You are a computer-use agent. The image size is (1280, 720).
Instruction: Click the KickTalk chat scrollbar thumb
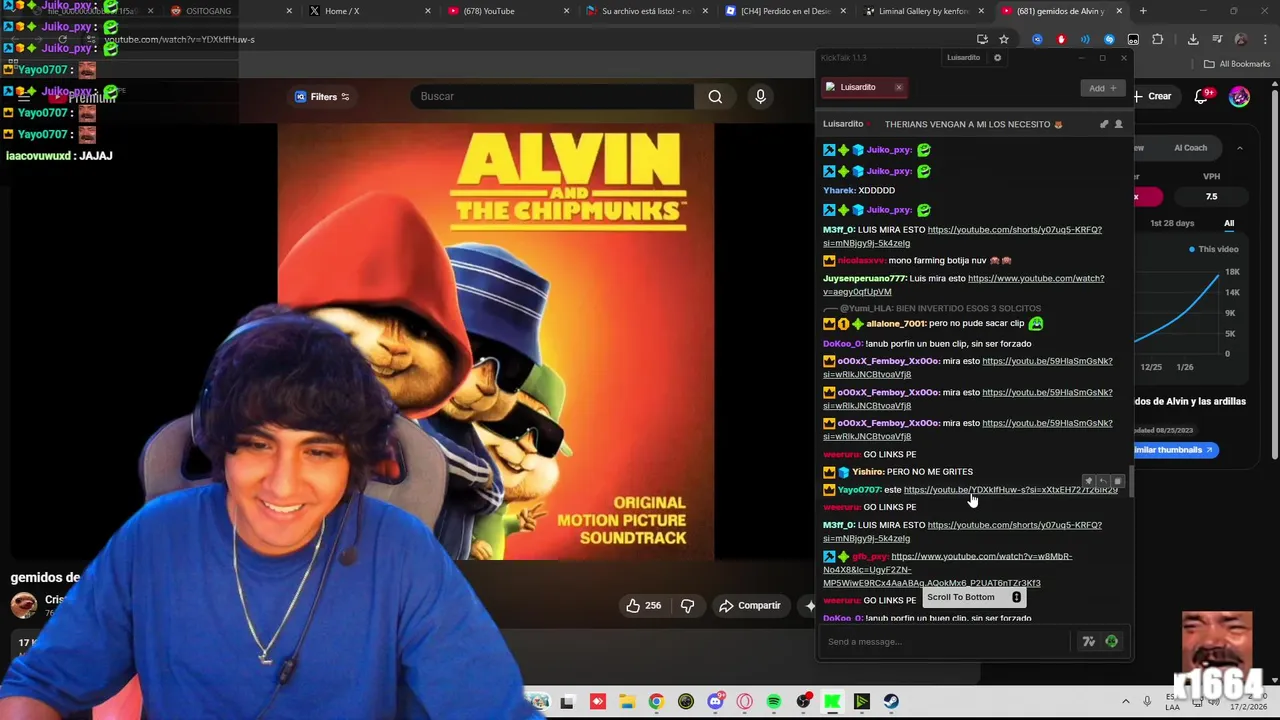click(1131, 480)
